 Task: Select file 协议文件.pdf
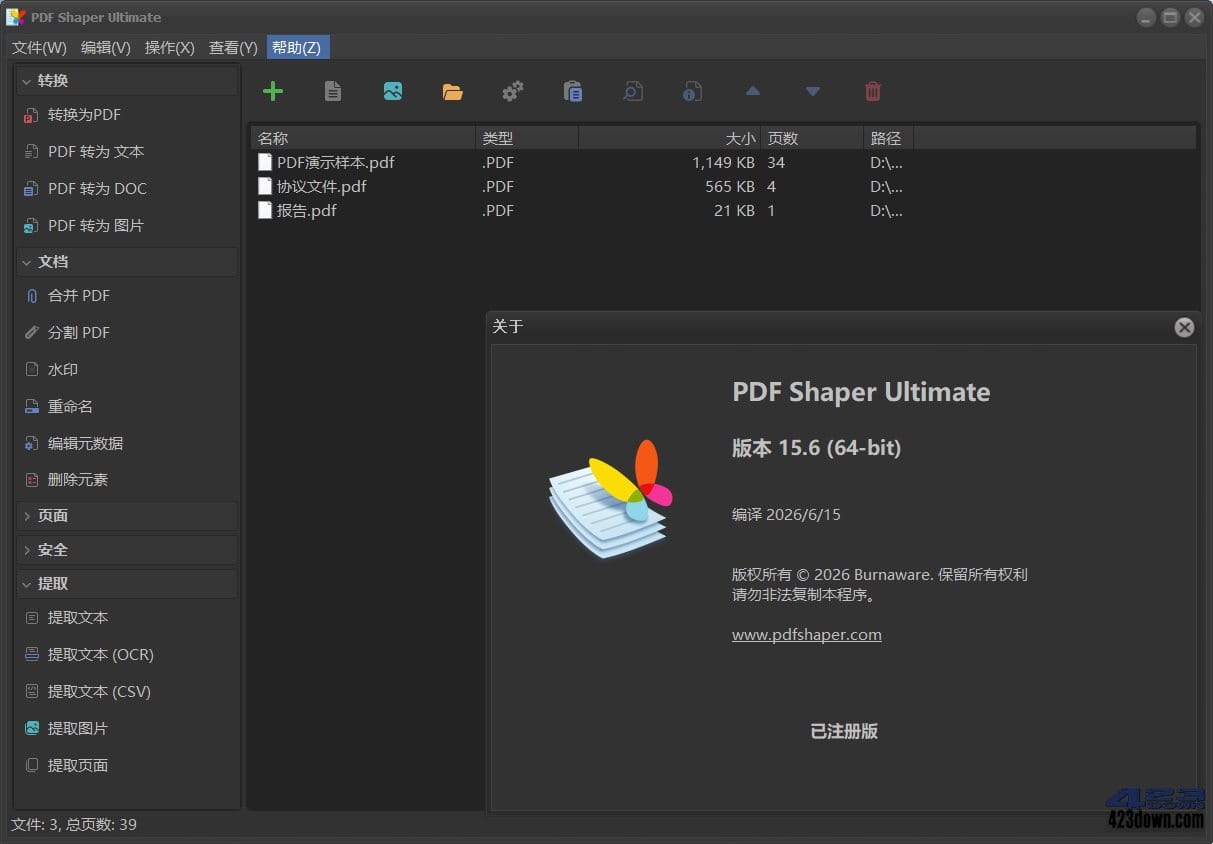321,186
